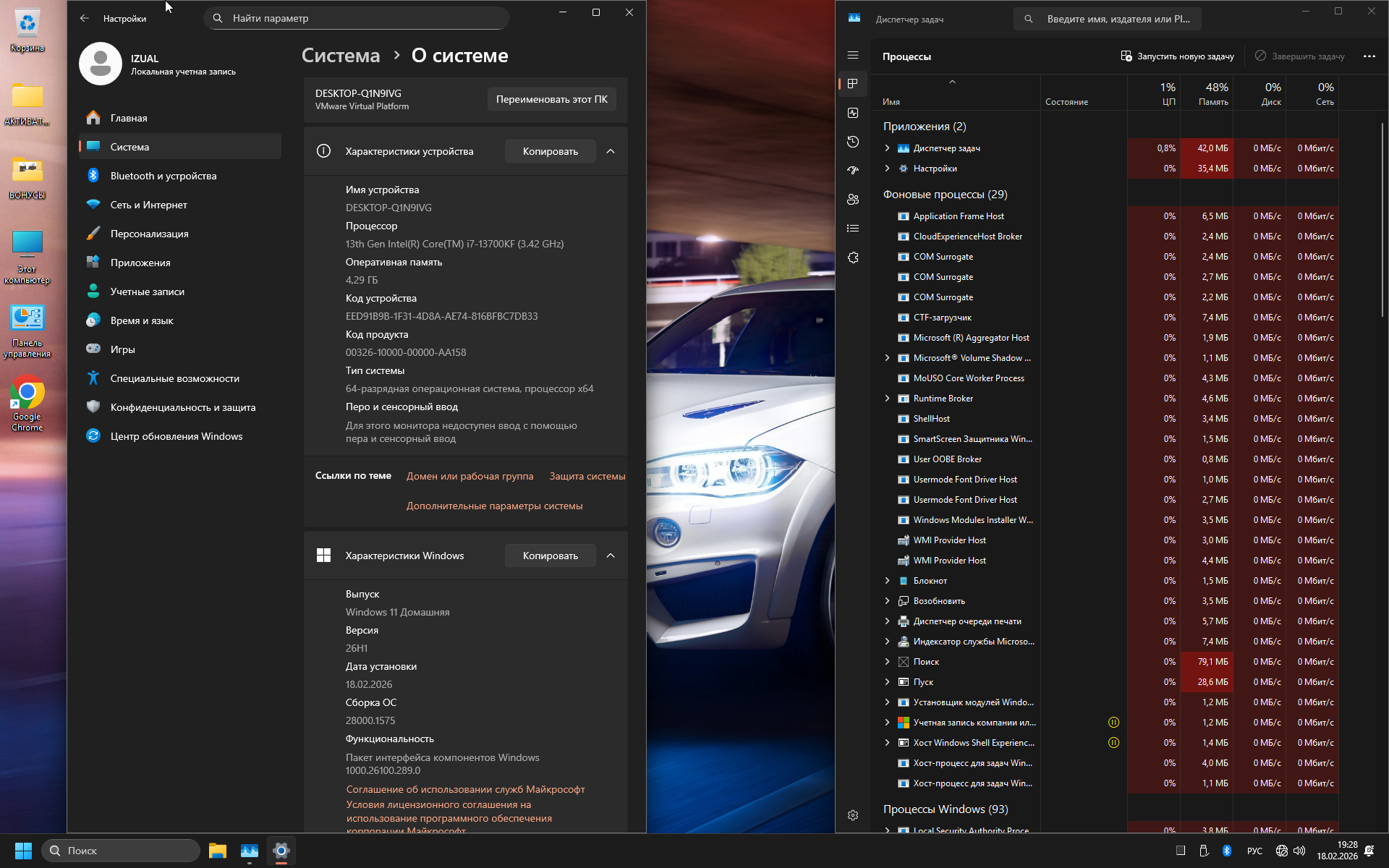1389x868 pixels.
Task: Toggle Task Manager hamburger navigation menu
Action: pos(853,56)
